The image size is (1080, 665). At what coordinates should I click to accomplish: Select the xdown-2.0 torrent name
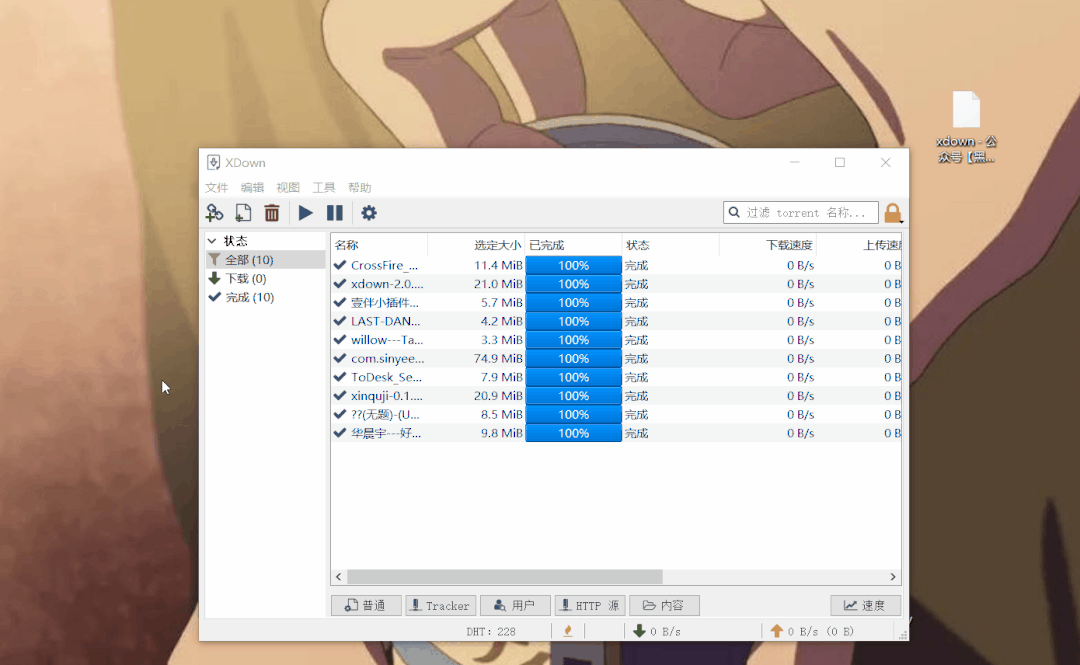click(387, 284)
